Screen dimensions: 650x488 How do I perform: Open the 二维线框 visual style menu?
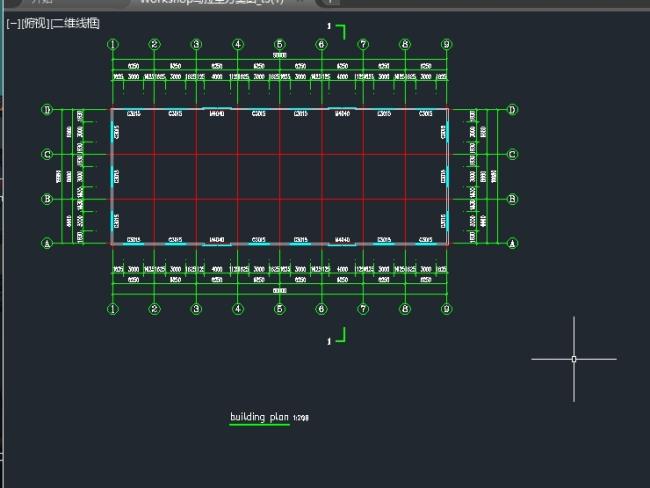[76, 22]
